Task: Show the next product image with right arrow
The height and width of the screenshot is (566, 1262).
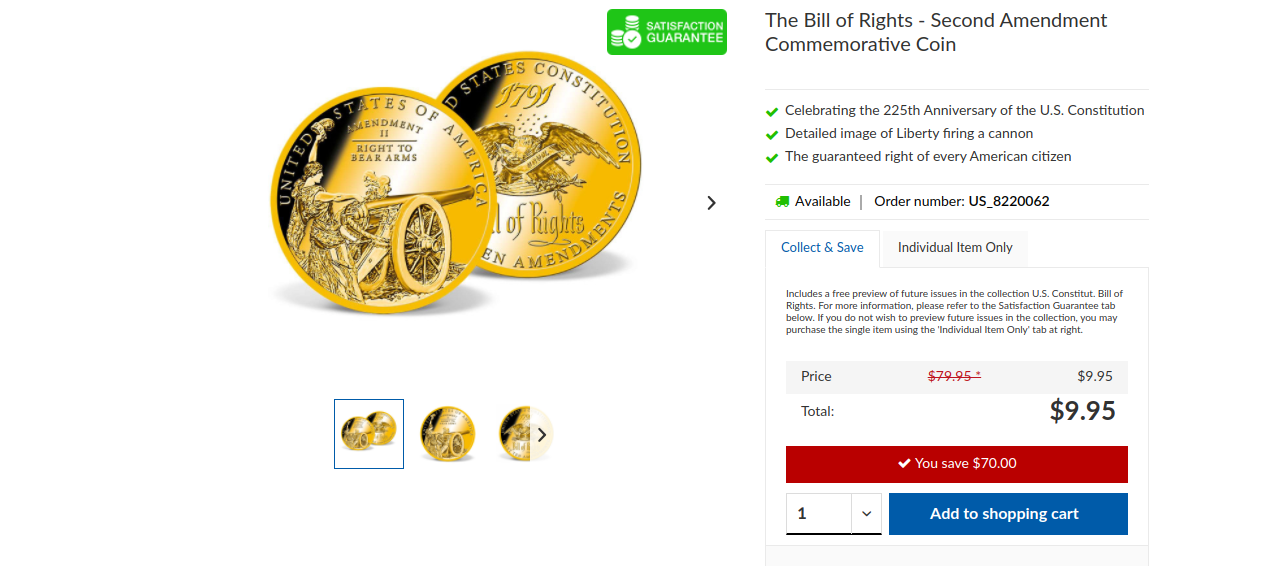Action: [711, 203]
